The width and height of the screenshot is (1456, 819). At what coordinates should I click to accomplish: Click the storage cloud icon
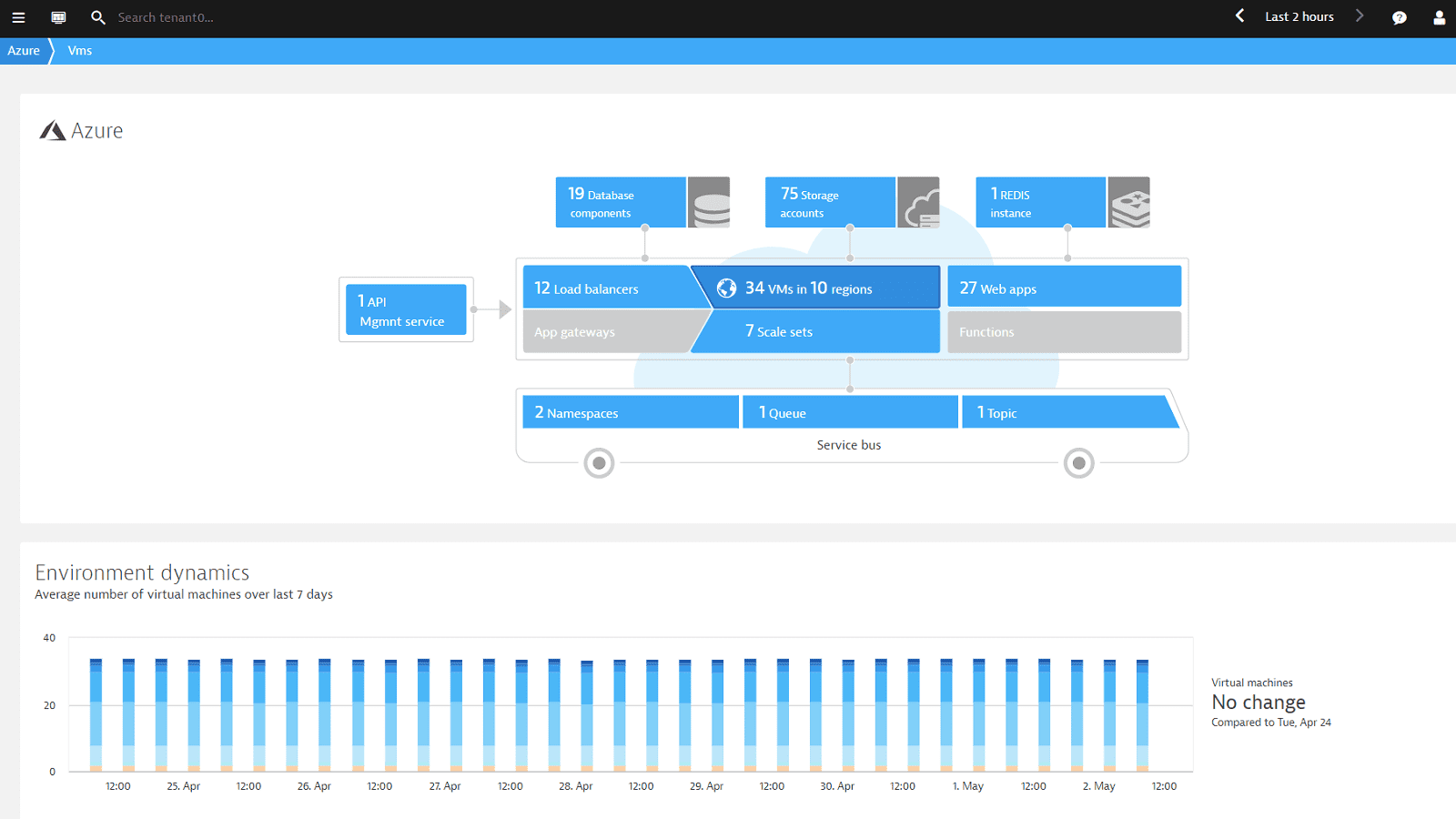[x=919, y=202]
